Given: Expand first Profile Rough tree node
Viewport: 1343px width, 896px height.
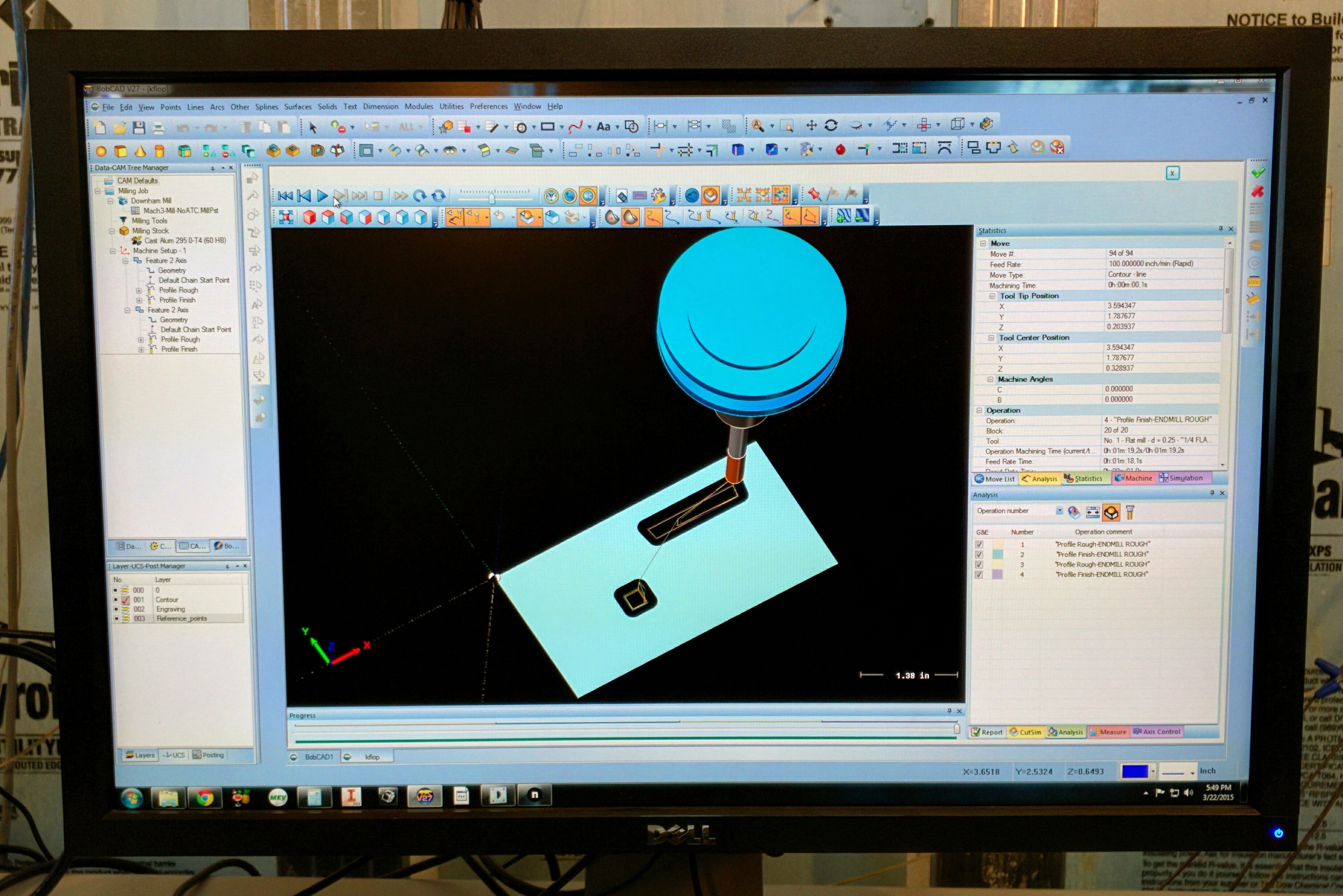Looking at the screenshot, I should [x=138, y=291].
